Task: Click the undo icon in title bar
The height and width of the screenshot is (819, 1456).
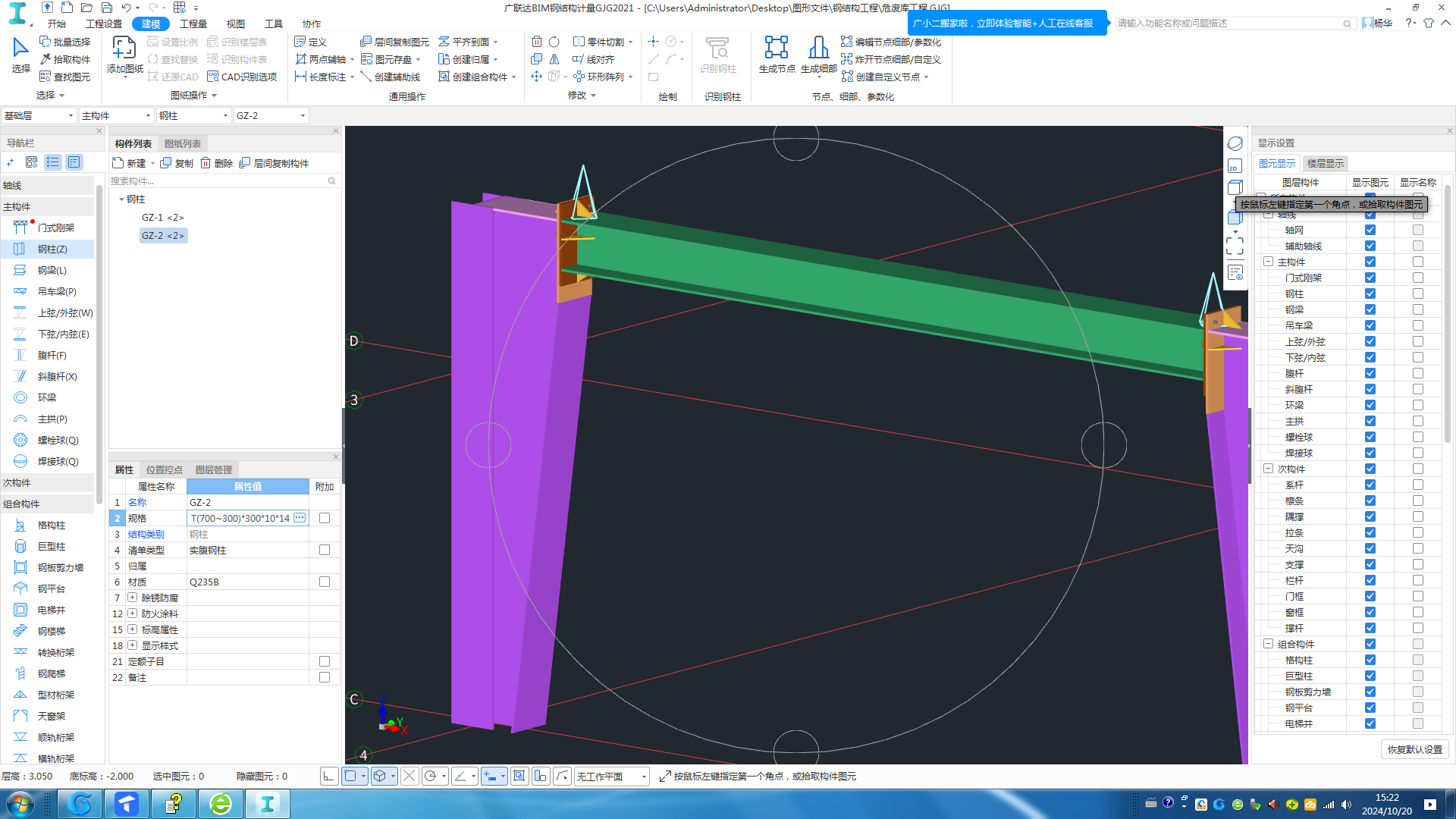Action: click(x=126, y=8)
